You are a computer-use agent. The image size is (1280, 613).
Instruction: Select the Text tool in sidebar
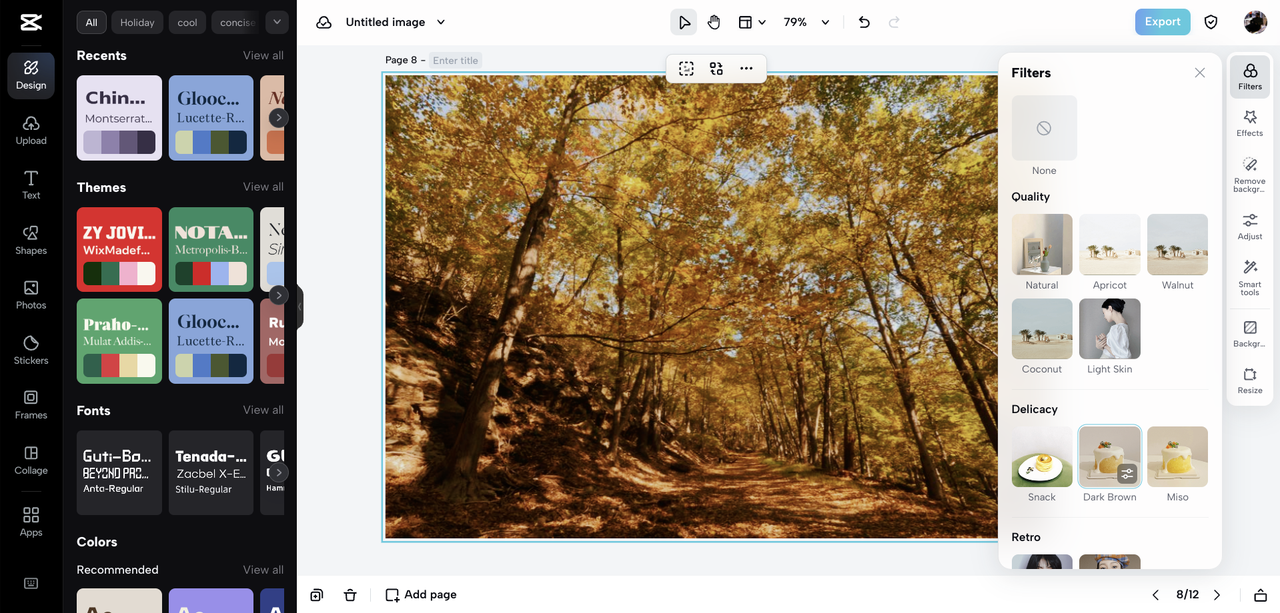click(31, 185)
